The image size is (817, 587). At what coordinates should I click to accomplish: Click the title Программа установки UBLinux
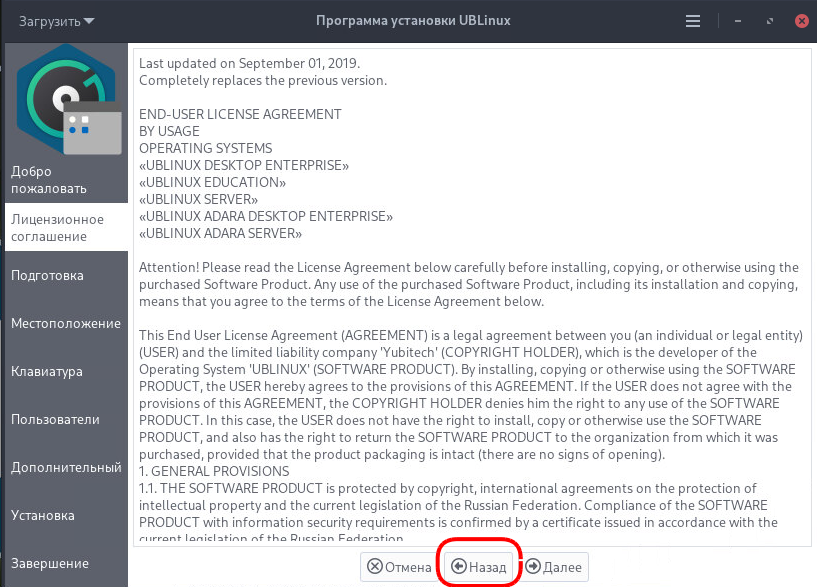(x=413, y=21)
